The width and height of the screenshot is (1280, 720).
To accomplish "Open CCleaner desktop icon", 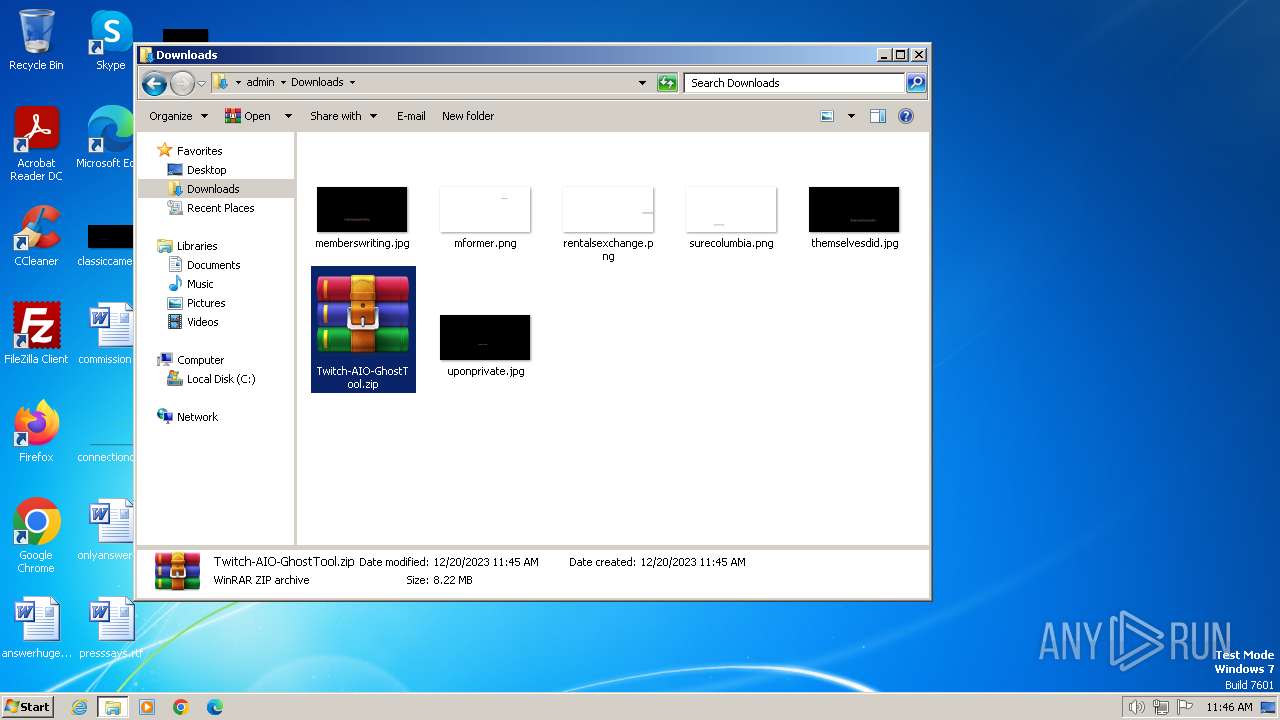I will [36, 236].
